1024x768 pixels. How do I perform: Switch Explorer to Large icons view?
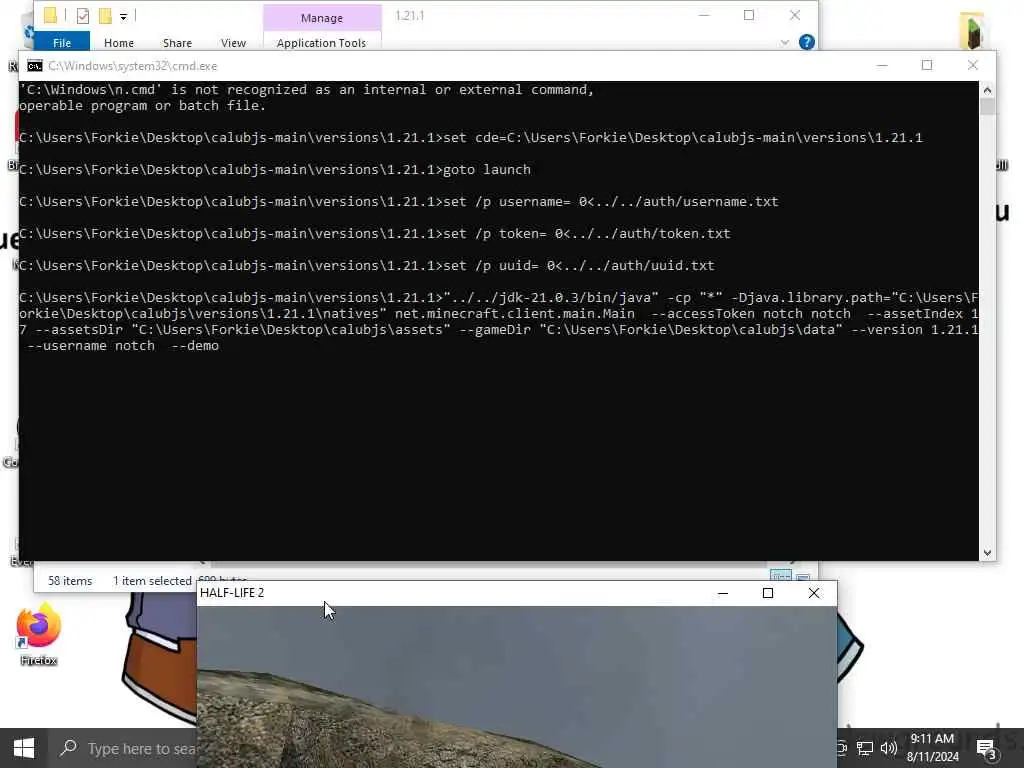pyautogui.click(x=803, y=576)
